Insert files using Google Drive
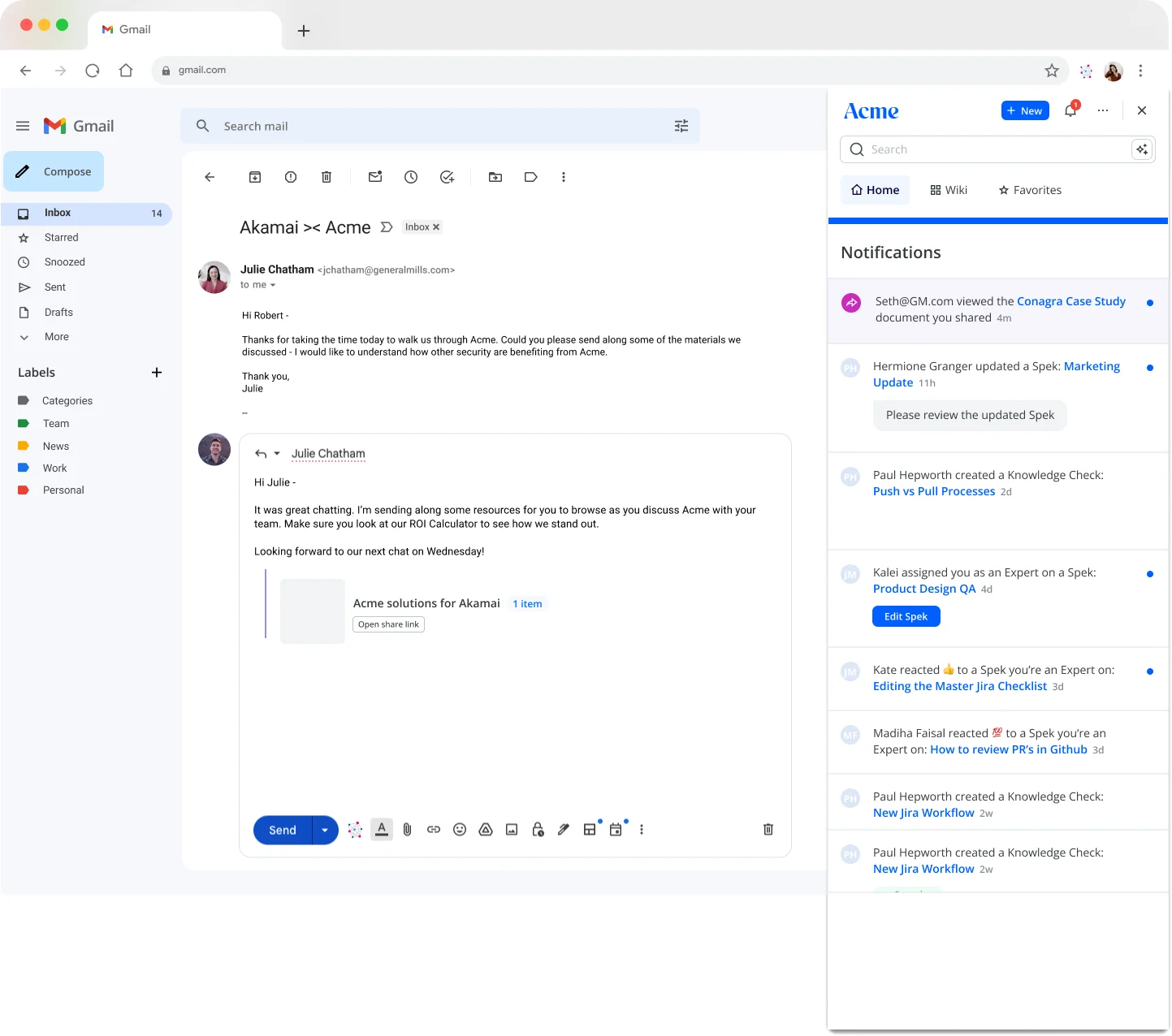Image resolution: width=1172 pixels, height=1036 pixels. [486, 830]
